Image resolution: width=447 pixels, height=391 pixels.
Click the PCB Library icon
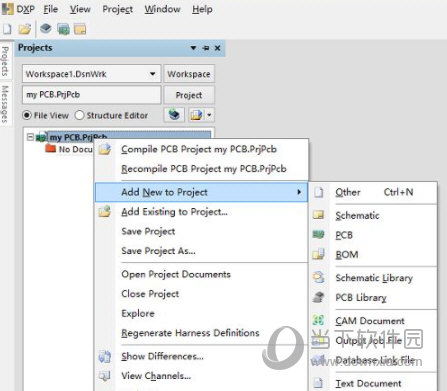[x=319, y=297]
